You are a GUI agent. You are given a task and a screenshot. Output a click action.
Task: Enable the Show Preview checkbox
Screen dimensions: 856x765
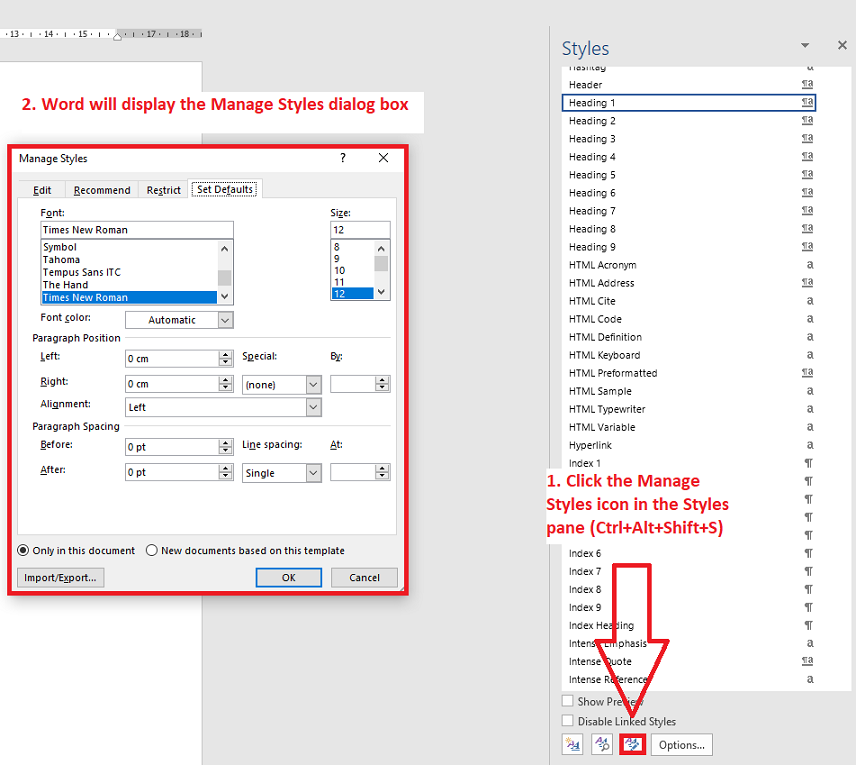[x=568, y=701]
